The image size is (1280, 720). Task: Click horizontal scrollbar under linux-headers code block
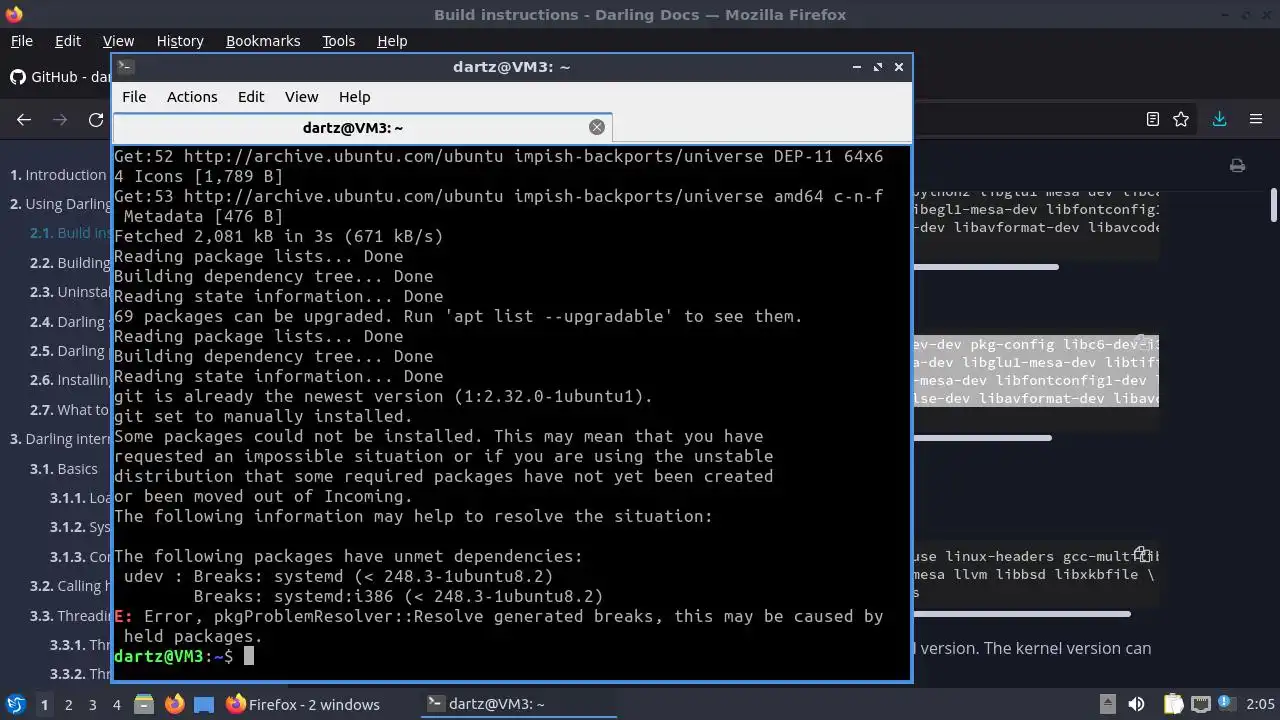(x=1021, y=614)
